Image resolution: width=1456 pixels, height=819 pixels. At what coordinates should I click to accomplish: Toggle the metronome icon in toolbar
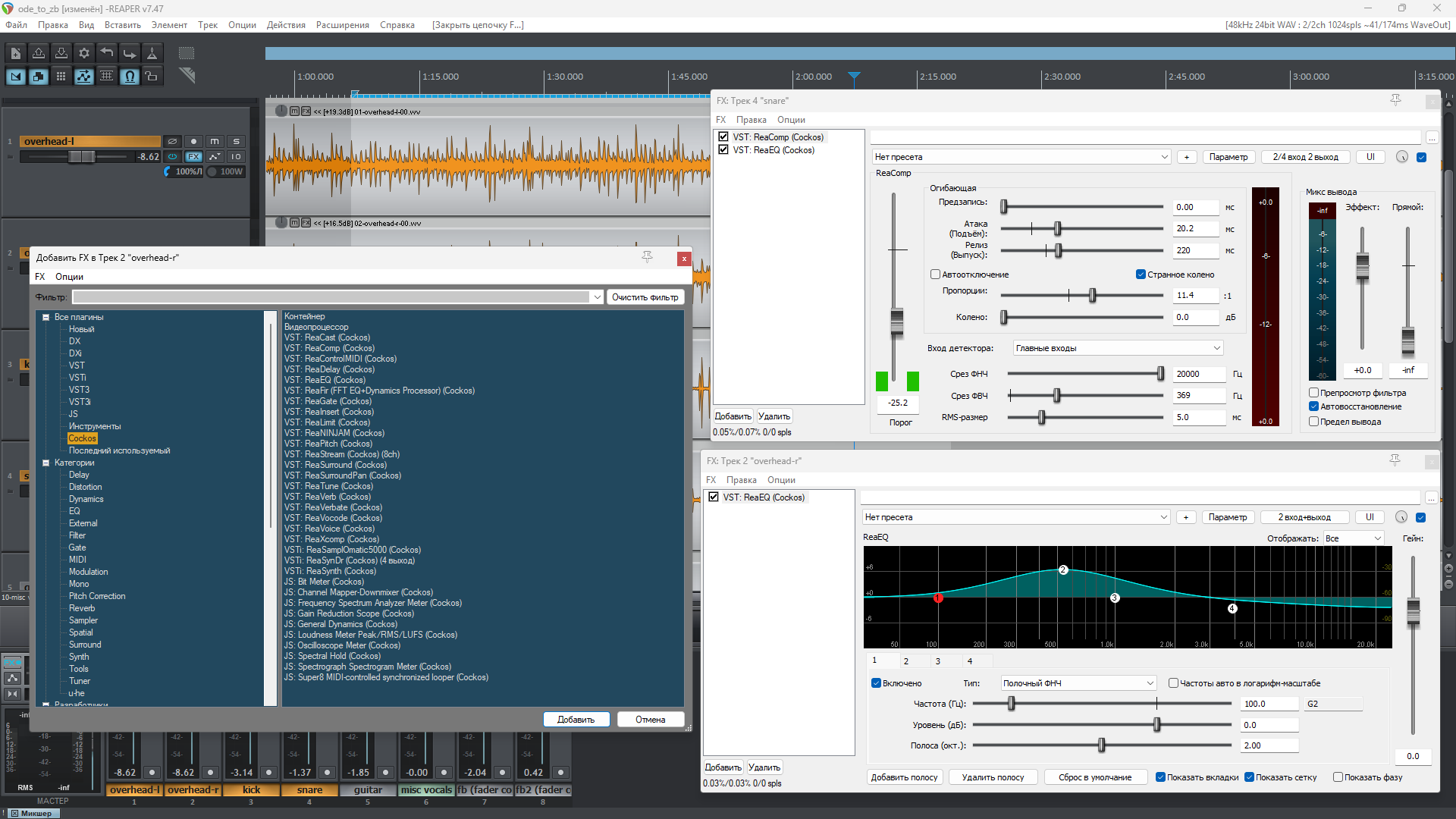tap(152, 53)
